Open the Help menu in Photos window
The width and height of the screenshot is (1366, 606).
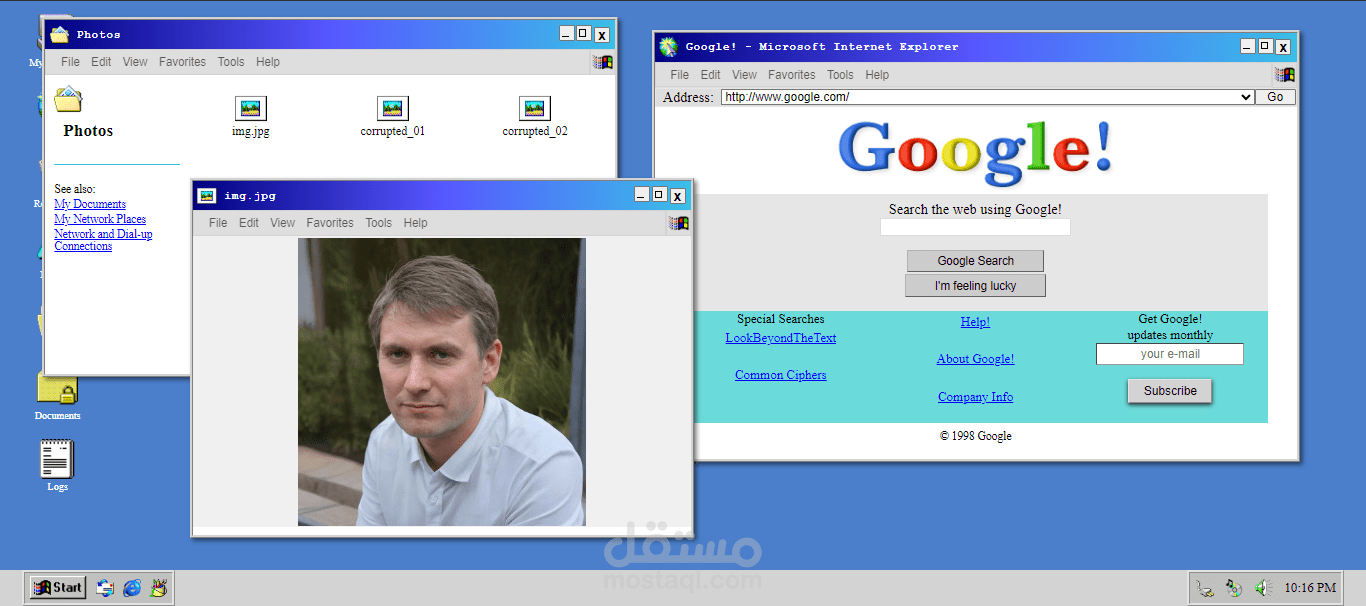[x=268, y=62]
